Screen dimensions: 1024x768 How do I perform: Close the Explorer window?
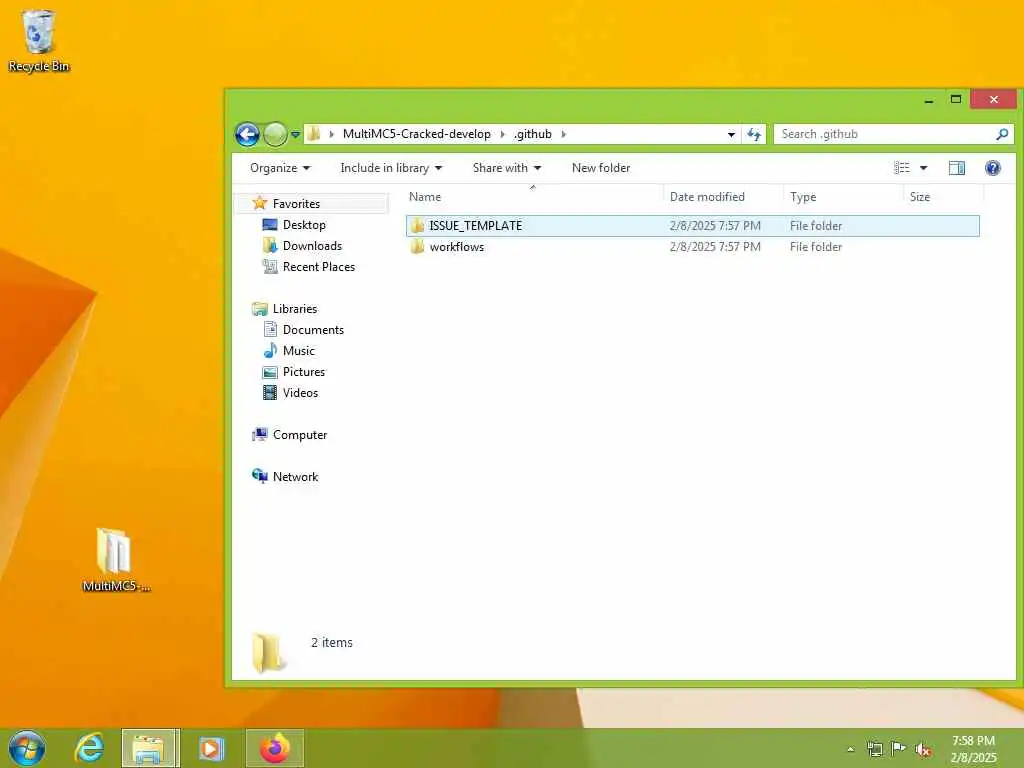[993, 99]
